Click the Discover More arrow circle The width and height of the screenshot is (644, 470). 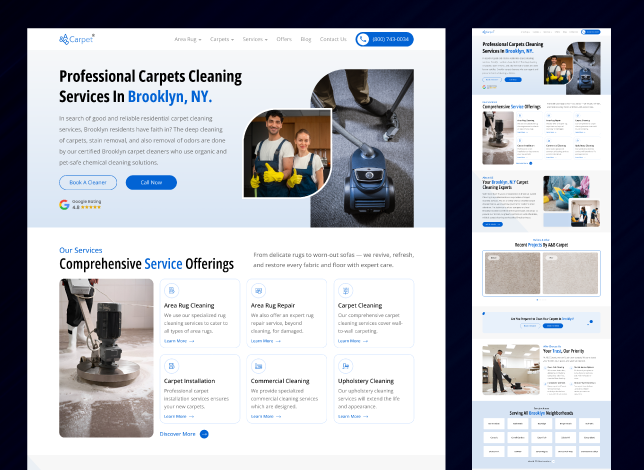tap(204, 434)
